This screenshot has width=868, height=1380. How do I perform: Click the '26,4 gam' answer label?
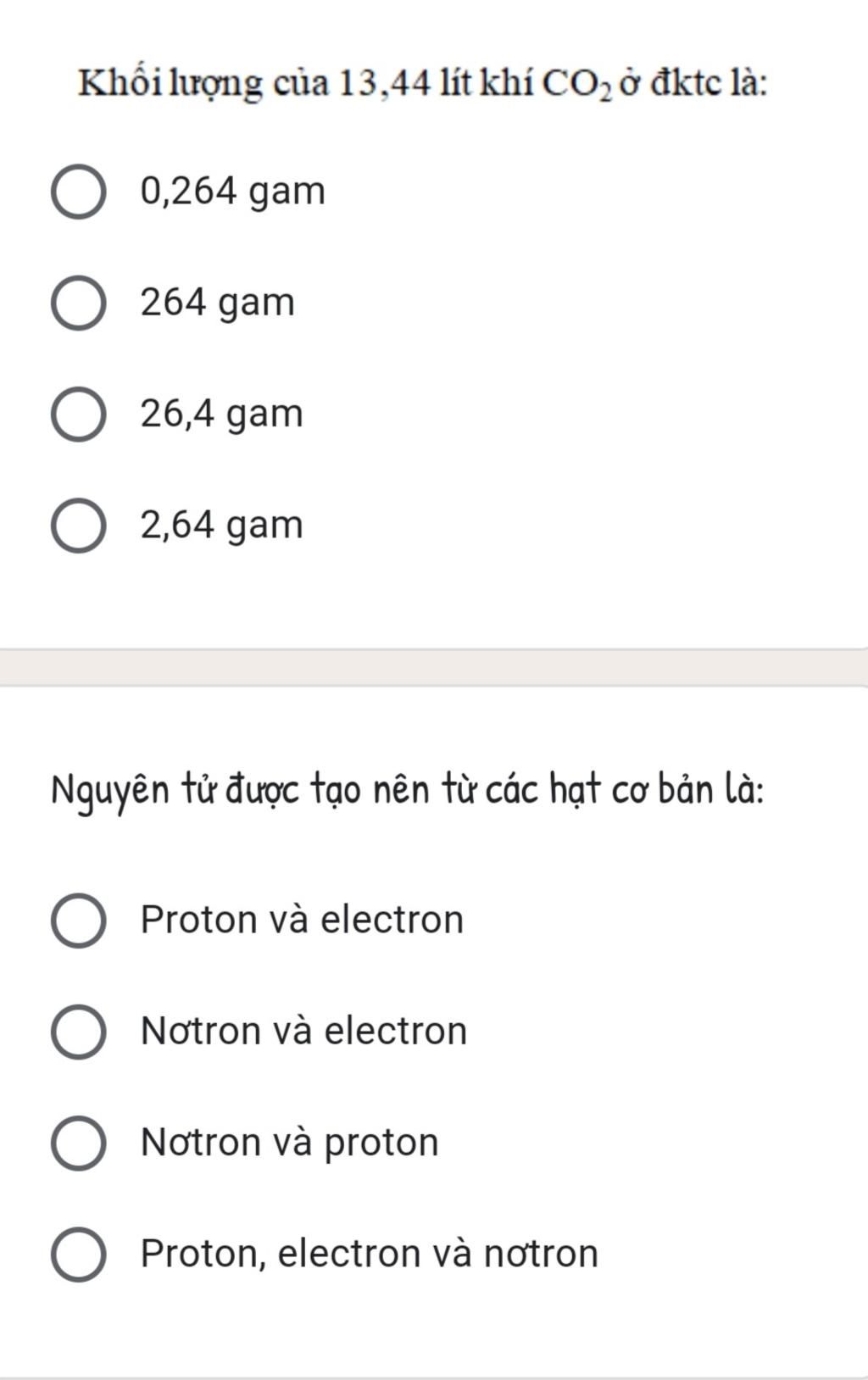point(221,414)
